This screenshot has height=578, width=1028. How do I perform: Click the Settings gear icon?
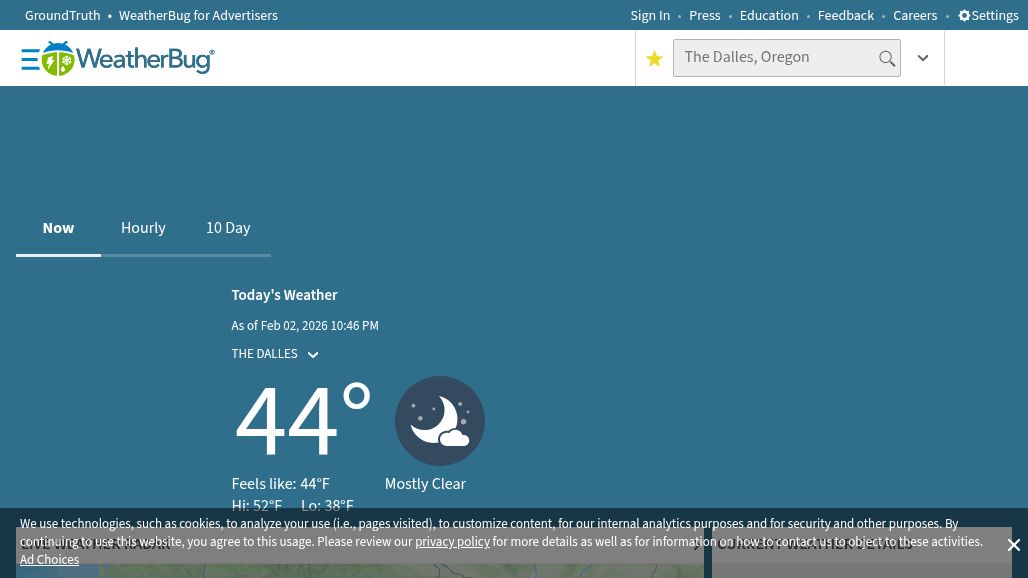[964, 16]
